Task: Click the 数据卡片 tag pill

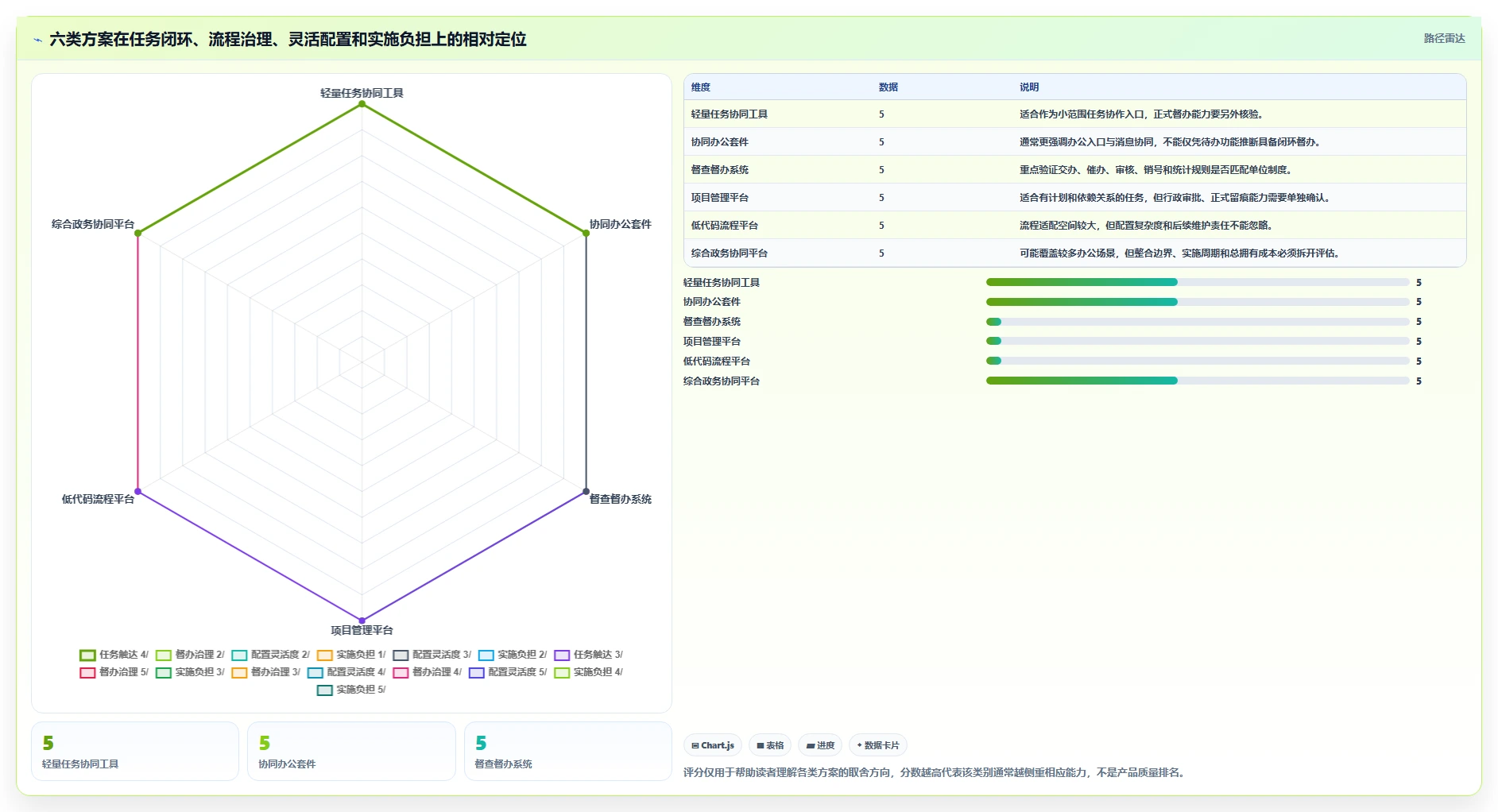Action: [x=878, y=745]
